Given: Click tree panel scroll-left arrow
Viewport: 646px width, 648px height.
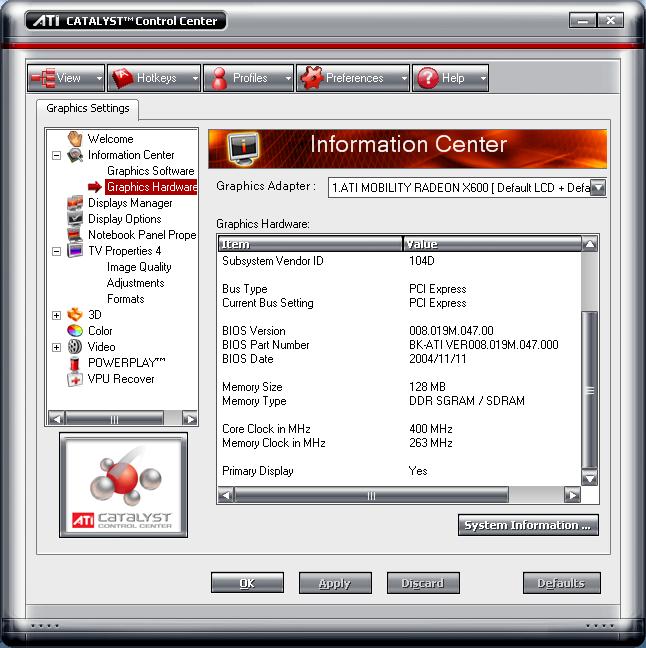Looking at the screenshot, I should (x=57, y=419).
